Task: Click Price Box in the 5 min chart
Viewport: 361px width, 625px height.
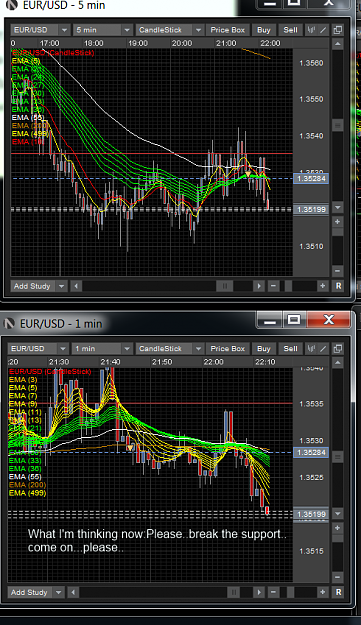Action: [228, 30]
